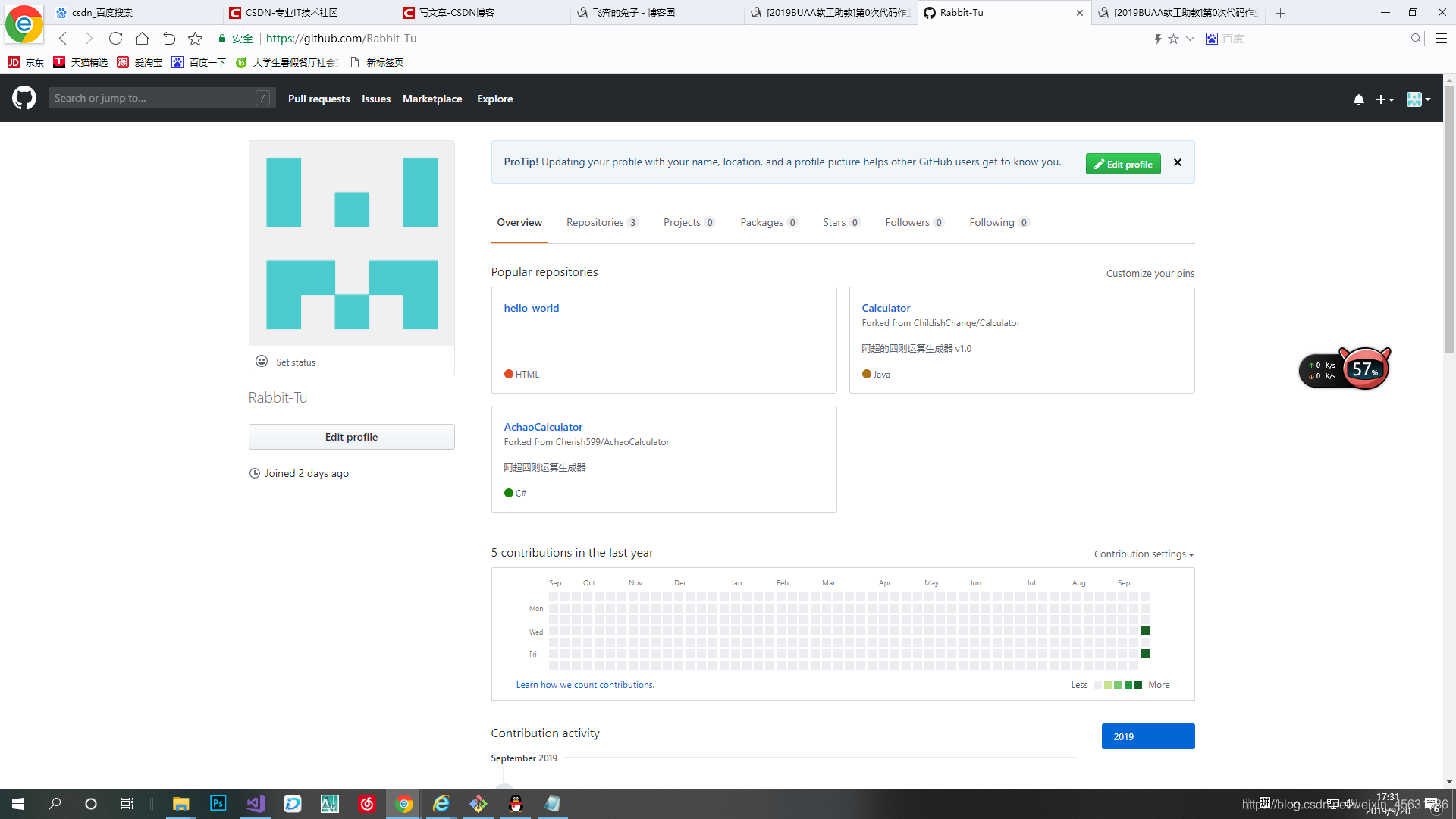Click the browser refresh icon
This screenshot has height=819, width=1456.
coord(115,39)
